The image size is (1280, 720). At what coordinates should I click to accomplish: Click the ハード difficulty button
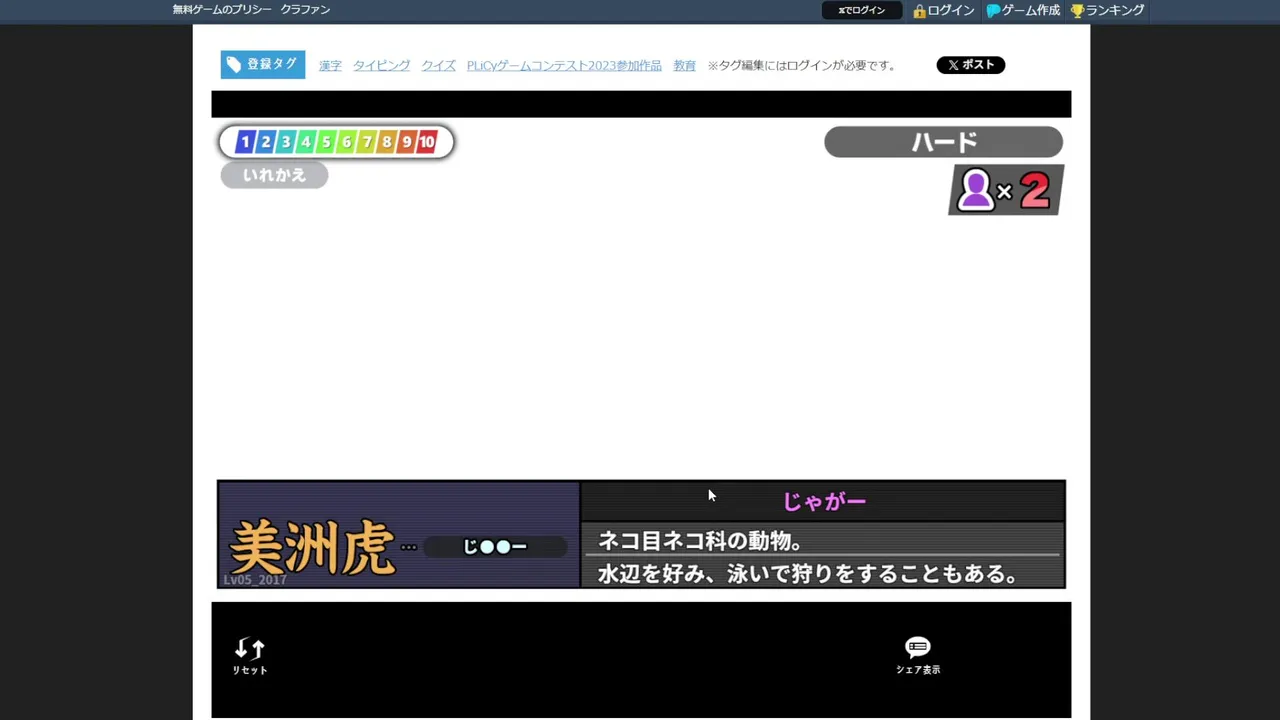943,142
